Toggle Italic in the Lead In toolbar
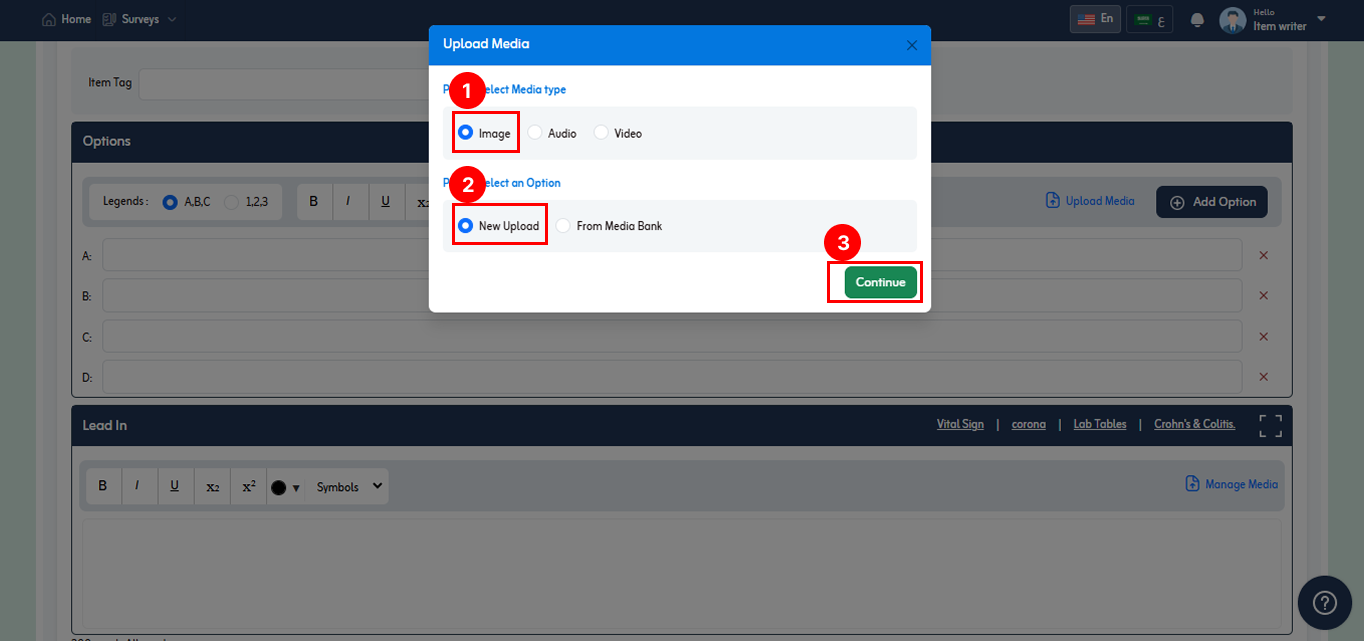This screenshot has height=641, width=1364. pos(137,487)
